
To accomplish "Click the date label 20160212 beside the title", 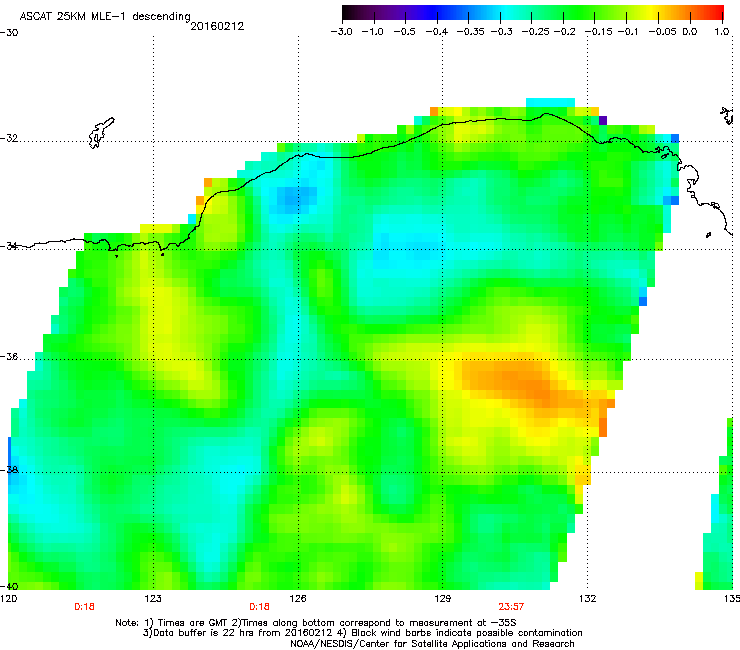I will tap(217, 26).
